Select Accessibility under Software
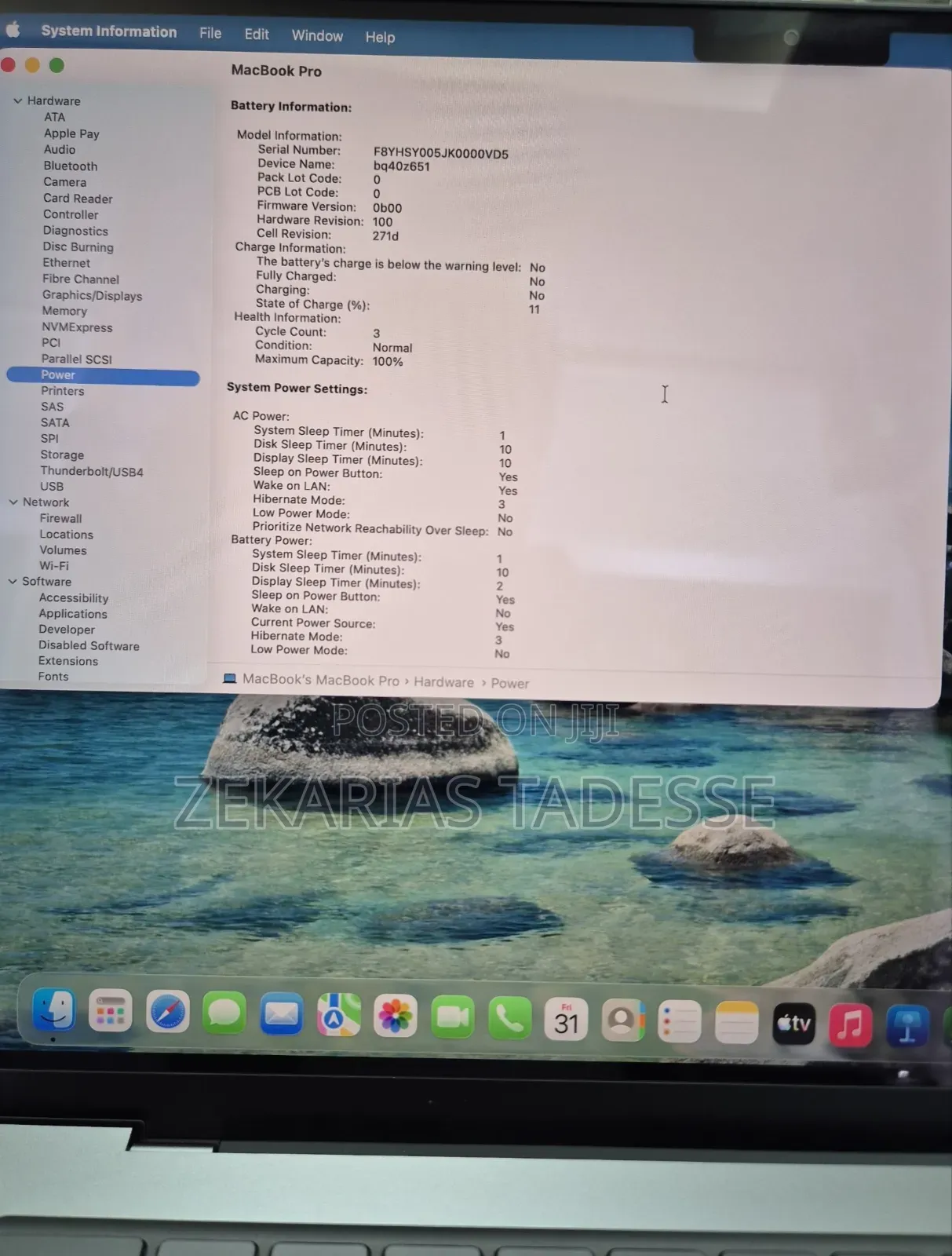Screen dimensions: 952x1256 (x=74, y=598)
